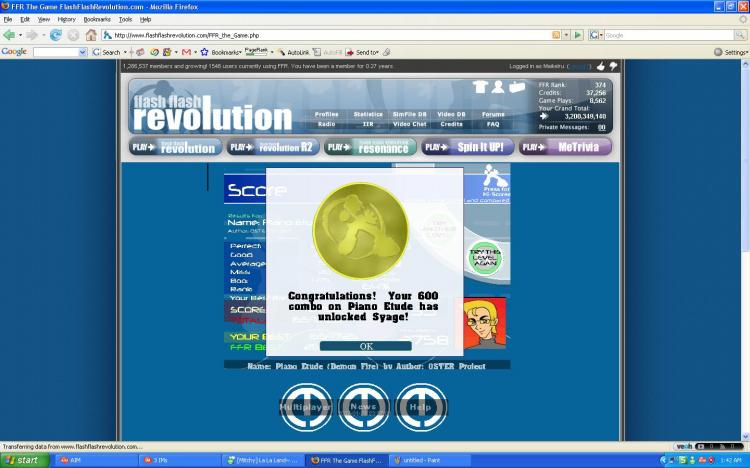Click the green Go arrow beside address bar
Screen dimensions: 750x468
click(x=578, y=35)
